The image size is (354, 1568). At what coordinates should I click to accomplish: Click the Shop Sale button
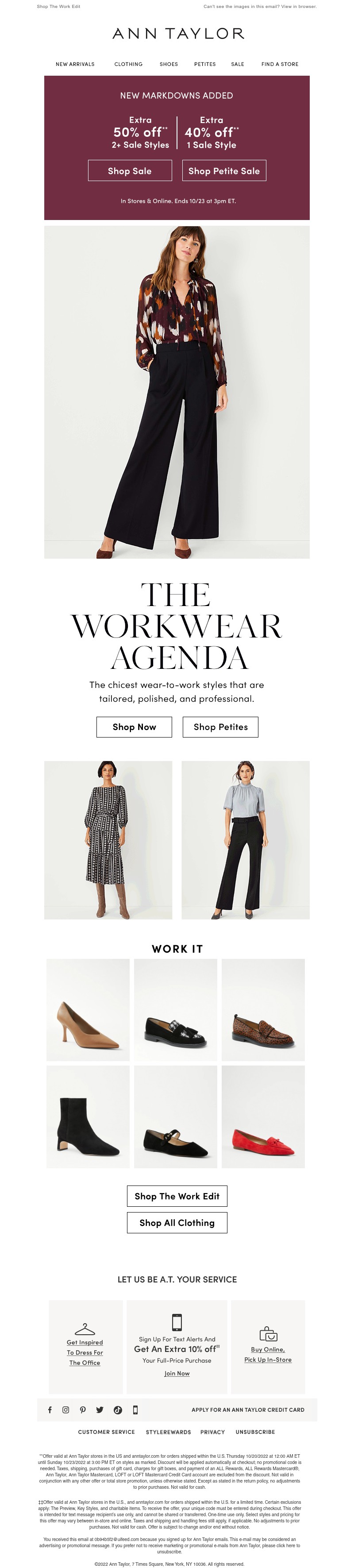tap(130, 171)
